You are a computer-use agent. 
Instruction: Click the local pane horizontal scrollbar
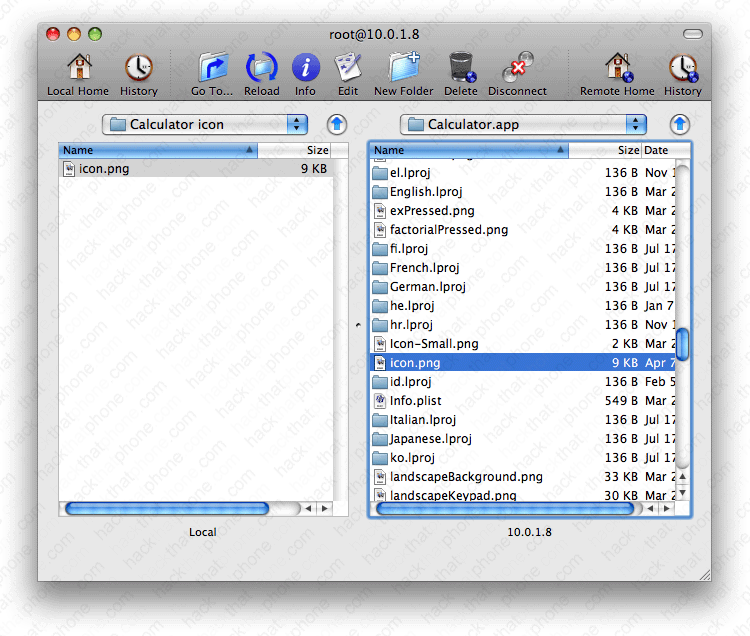[166, 508]
